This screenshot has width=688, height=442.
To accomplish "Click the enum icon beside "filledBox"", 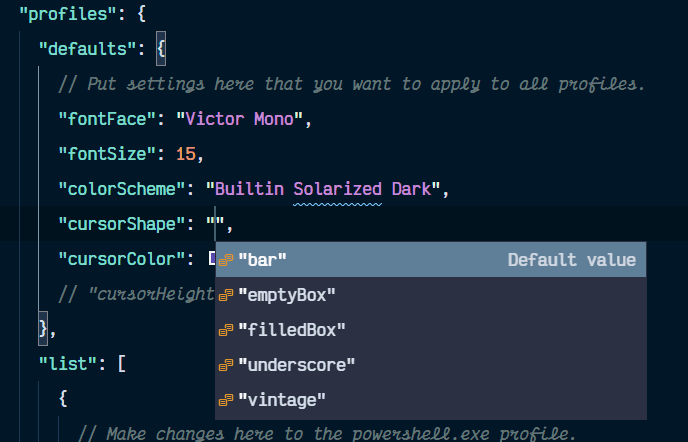I will tap(226, 330).
